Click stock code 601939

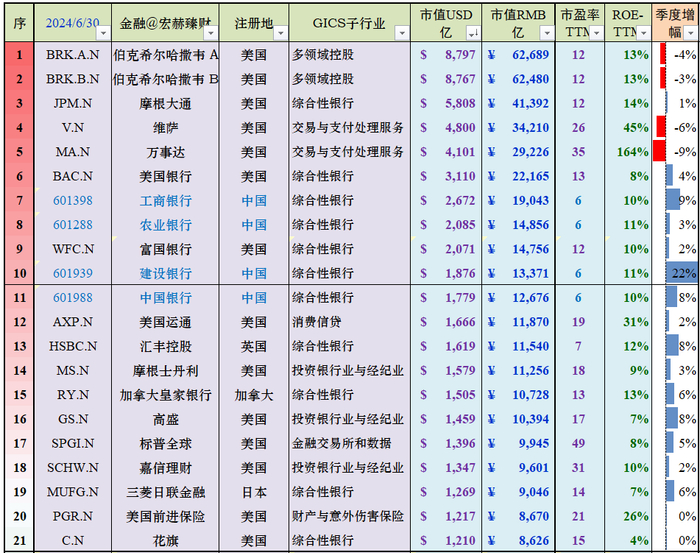click(73, 273)
